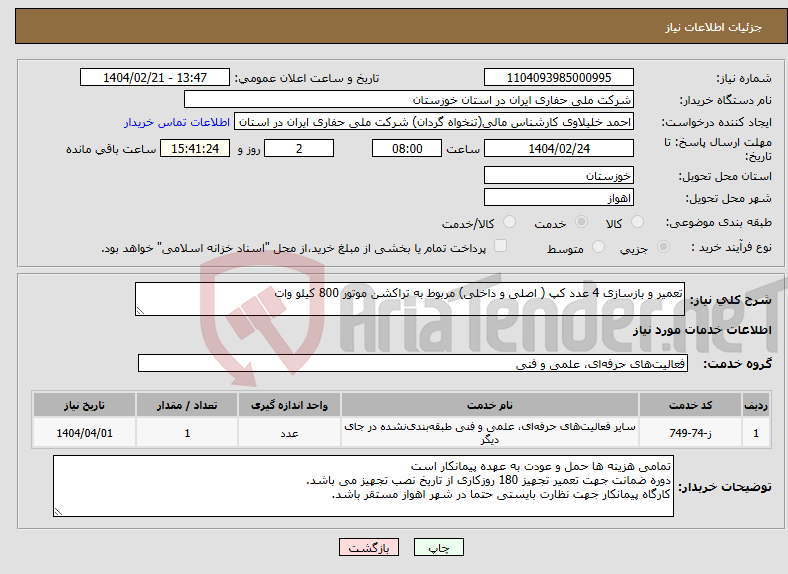The image size is (788, 574).
Task: Click the نوع فرآیند خرید label
Action: point(731,247)
